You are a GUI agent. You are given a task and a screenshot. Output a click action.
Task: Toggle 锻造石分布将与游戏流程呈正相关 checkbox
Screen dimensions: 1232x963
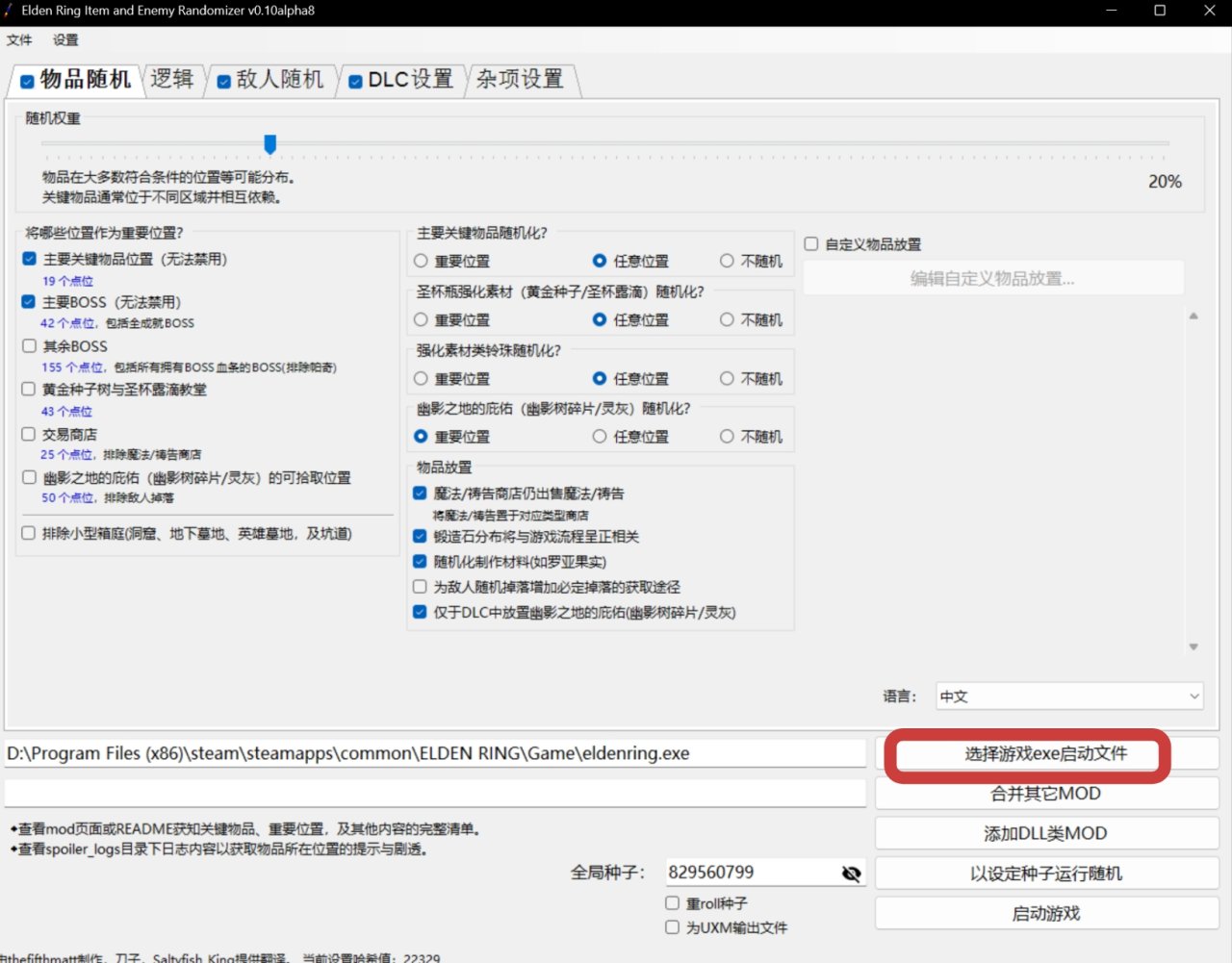pyautogui.click(x=420, y=537)
